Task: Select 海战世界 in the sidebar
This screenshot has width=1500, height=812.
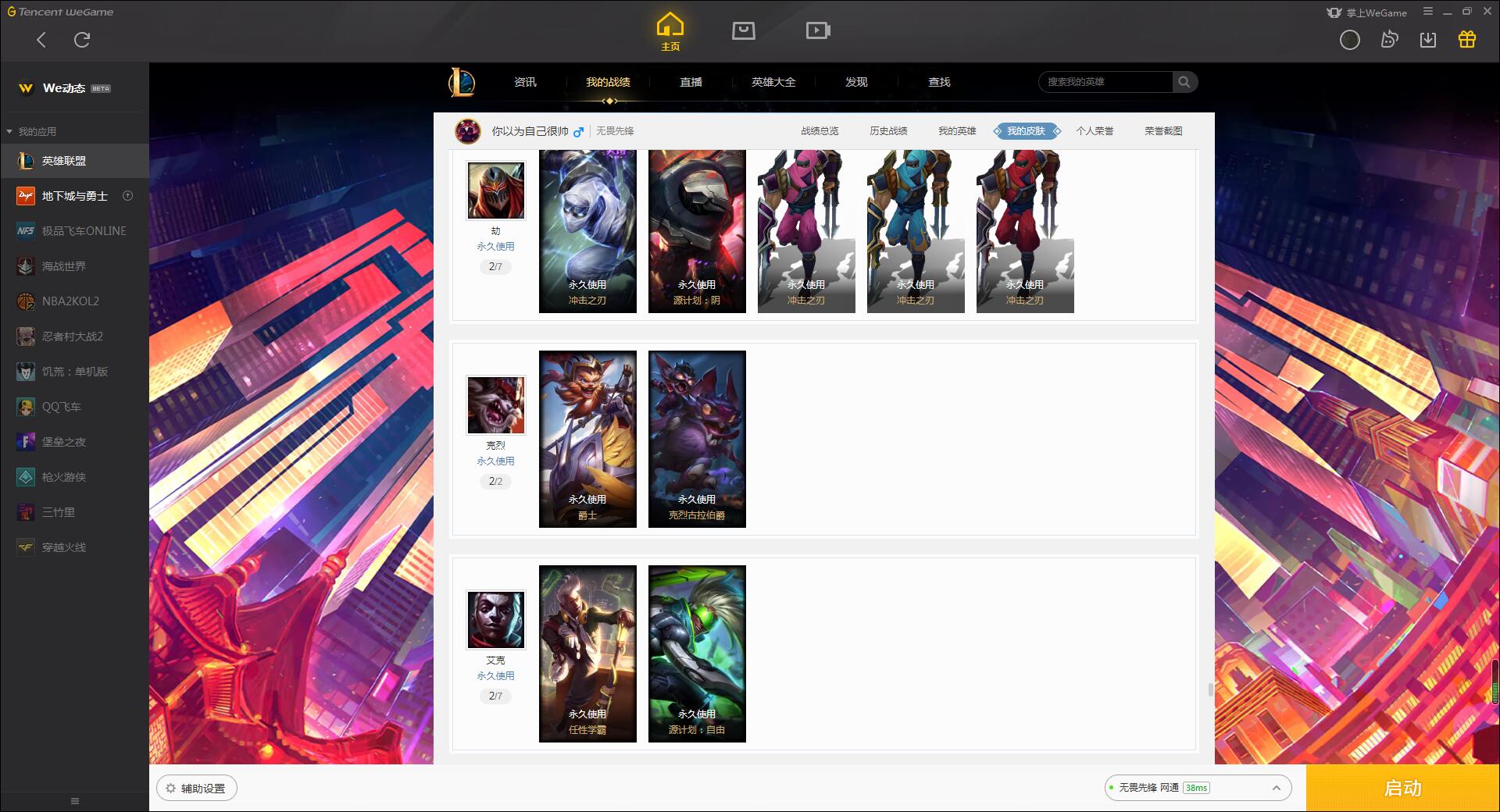Action: (74, 266)
